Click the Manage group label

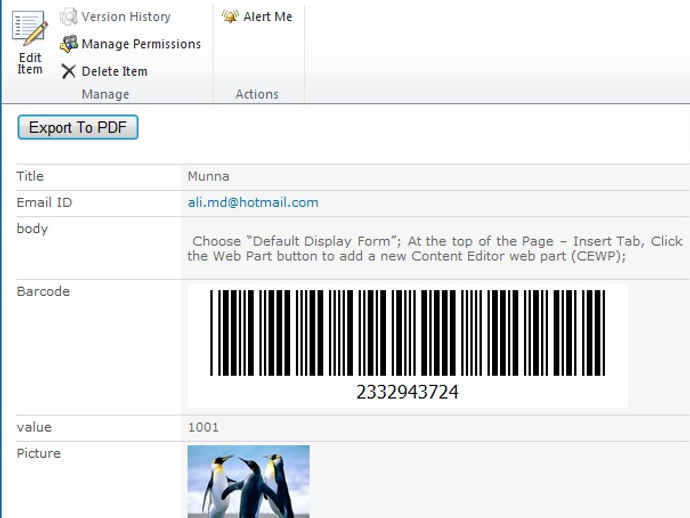pyautogui.click(x=106, y=94)
